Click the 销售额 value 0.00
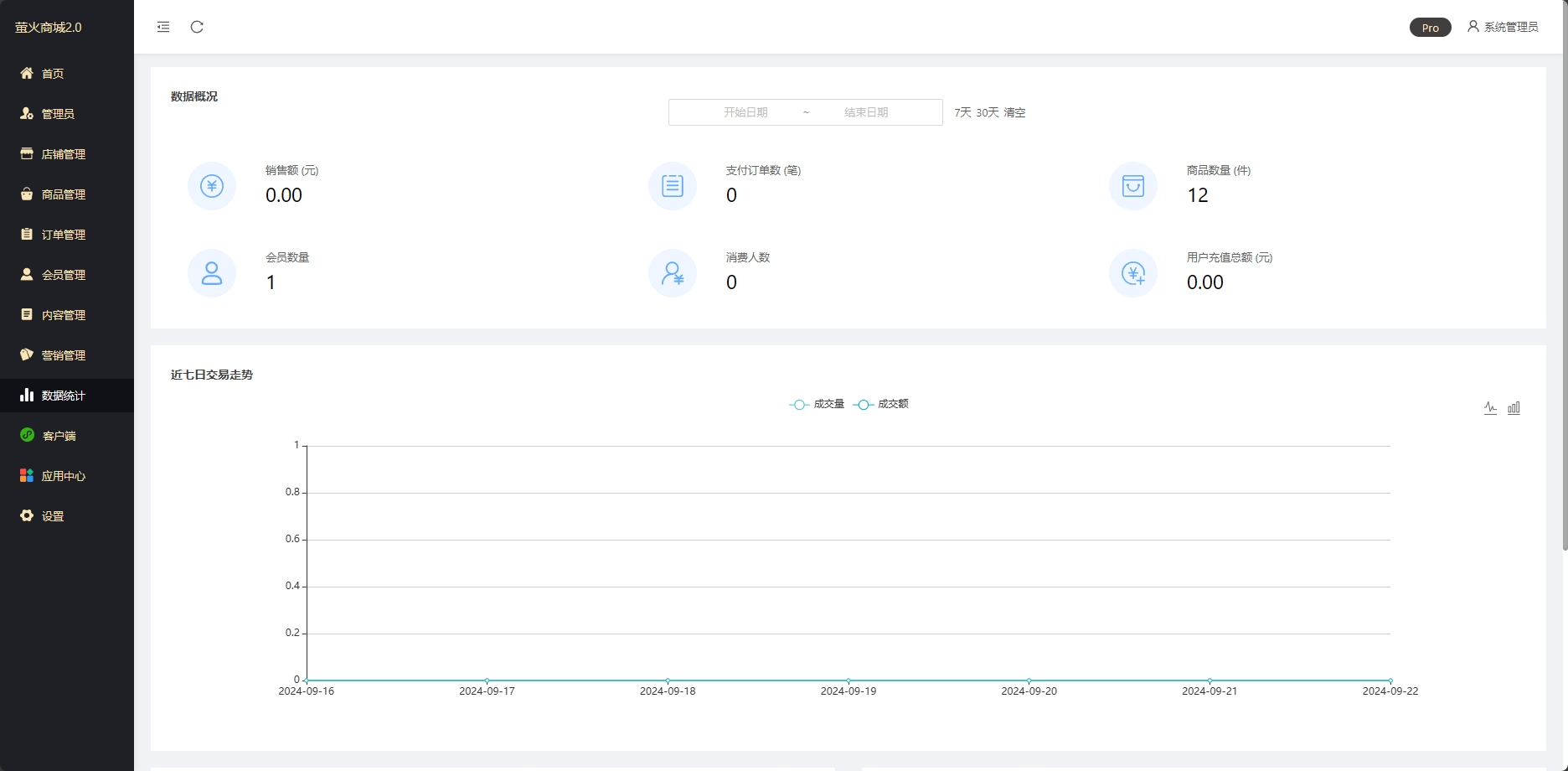Viewport: 1568px width, 771px height. pos(284,195)
